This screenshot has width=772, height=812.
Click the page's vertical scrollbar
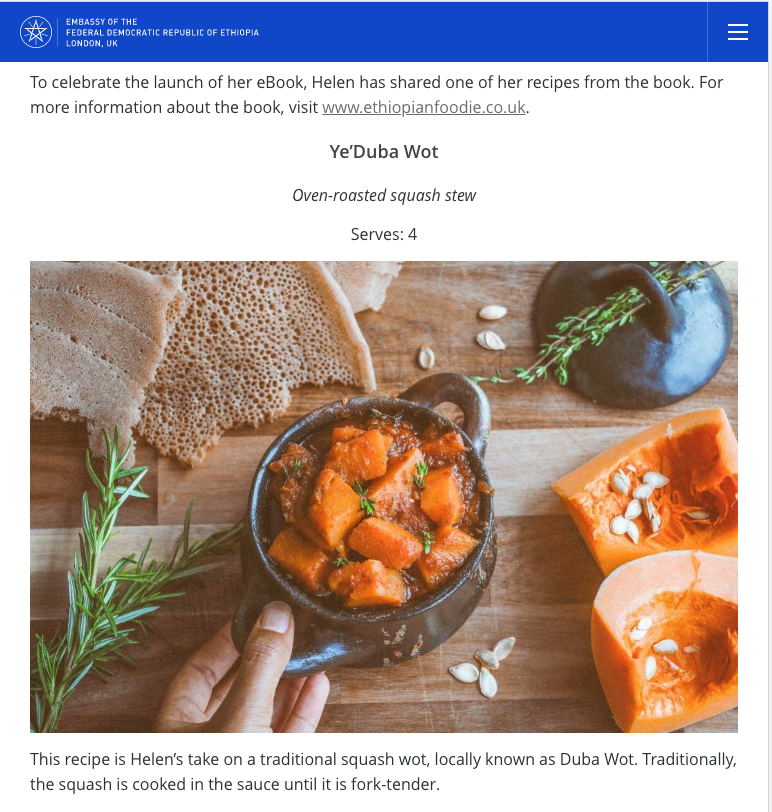pyautogui.click(x=770, y=406)
